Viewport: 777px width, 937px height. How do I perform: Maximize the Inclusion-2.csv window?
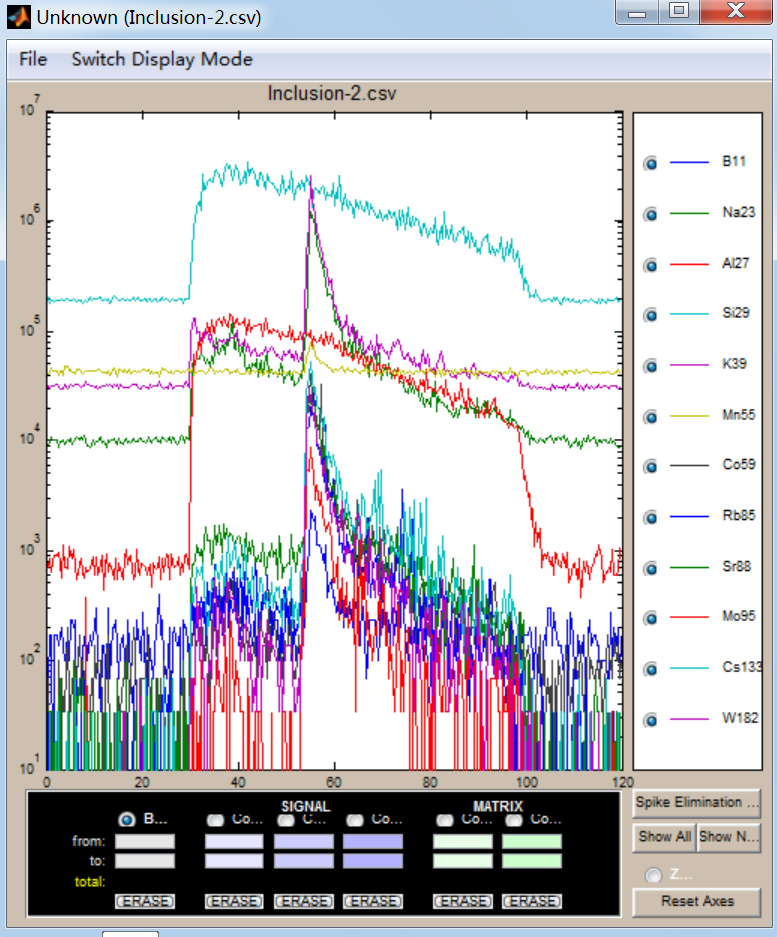click(x=679, y=11)
